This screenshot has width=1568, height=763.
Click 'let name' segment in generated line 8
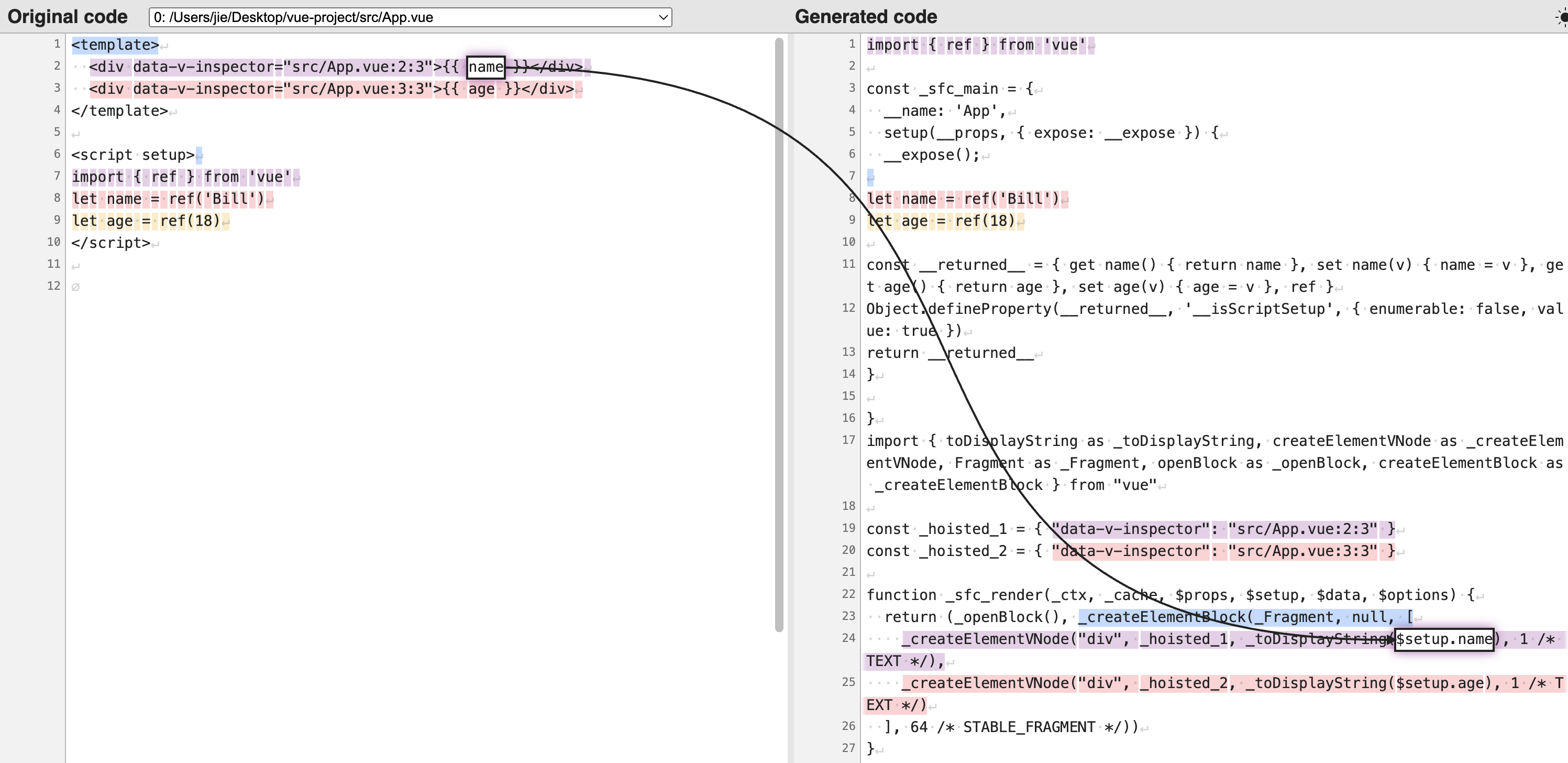point(901,199)
